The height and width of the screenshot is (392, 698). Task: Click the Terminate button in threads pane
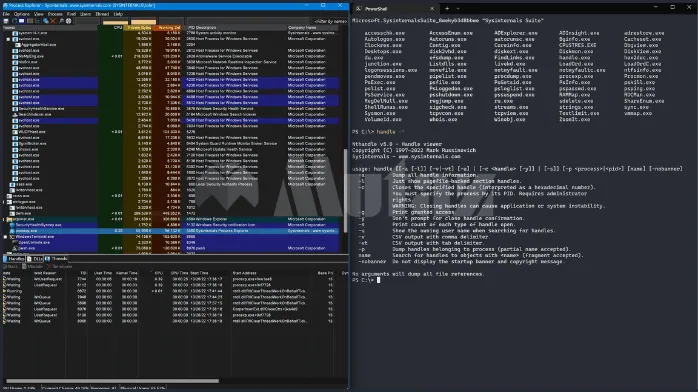(x=60, y=267)
